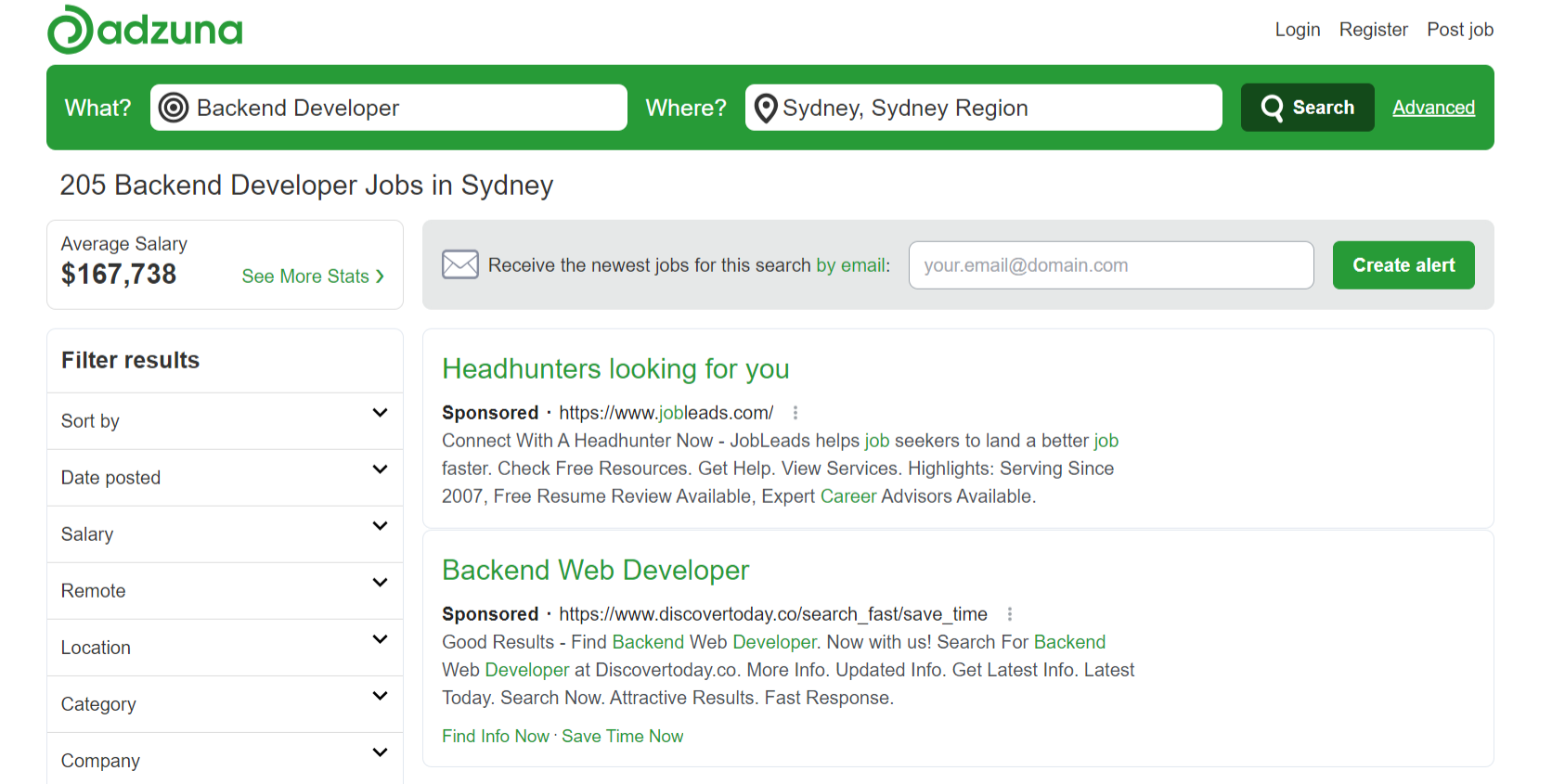Open Advanced search options

point(1433,108)
